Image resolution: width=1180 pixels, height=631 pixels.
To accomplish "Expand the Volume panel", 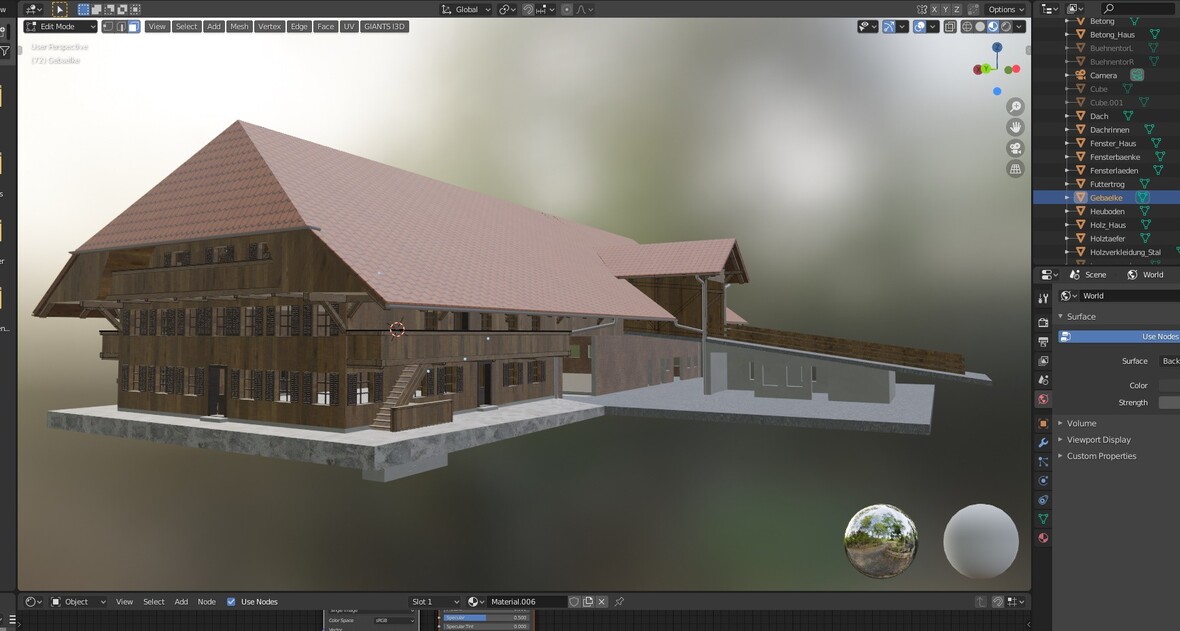I will click(1081, 423).
